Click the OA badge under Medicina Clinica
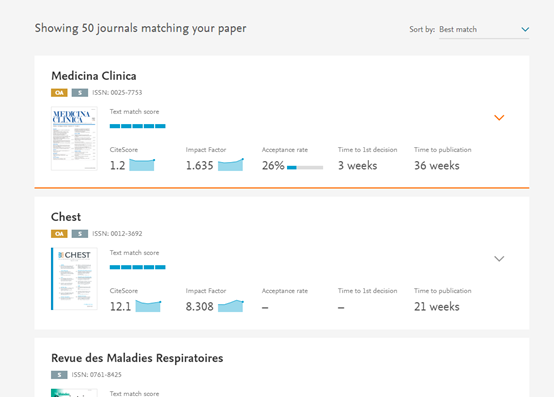 59,93
